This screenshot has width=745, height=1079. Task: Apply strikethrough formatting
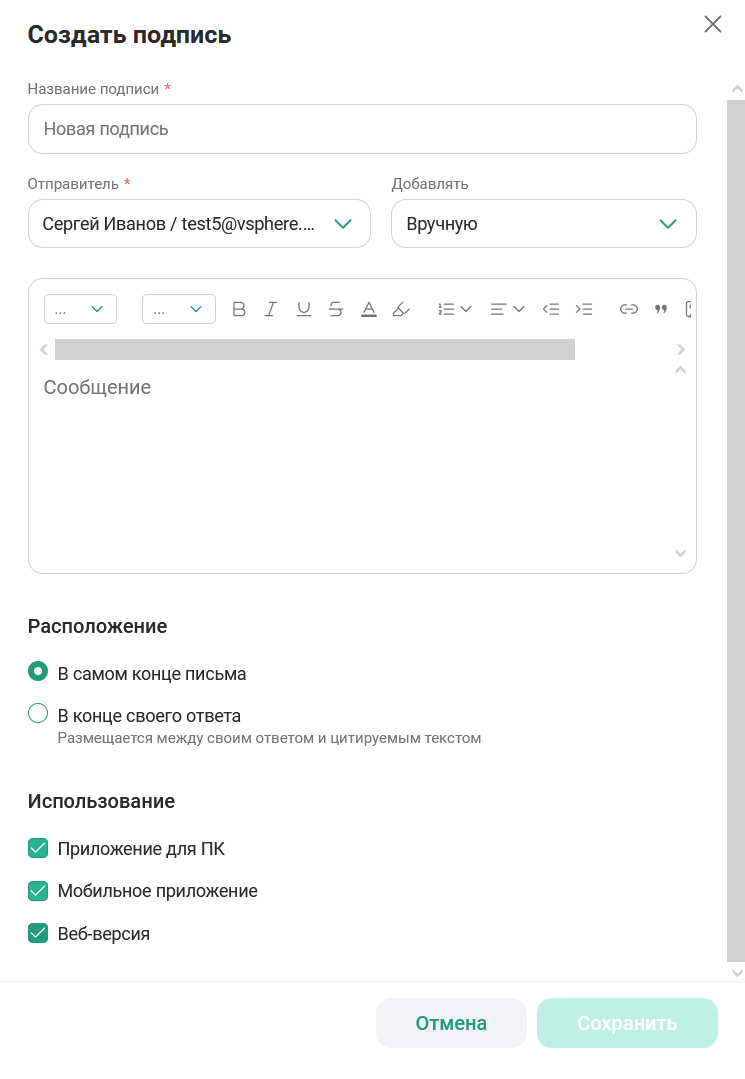click(336, 309)
